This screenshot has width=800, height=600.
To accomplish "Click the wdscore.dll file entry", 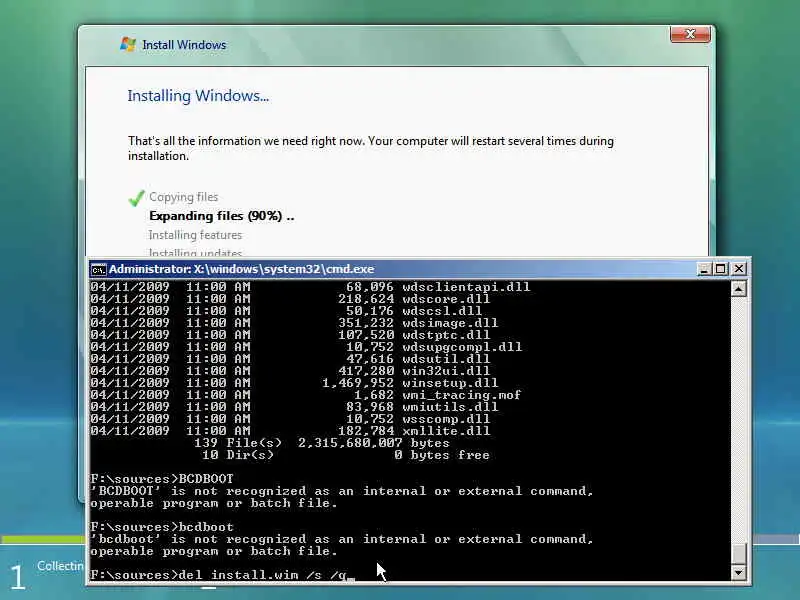I will point(290,299).
